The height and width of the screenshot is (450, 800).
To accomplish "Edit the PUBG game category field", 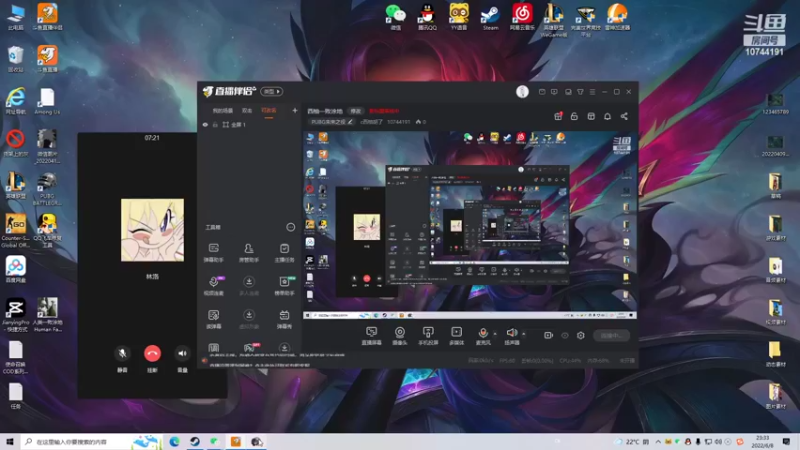I will pyautogui.click(x=332, y=122).
